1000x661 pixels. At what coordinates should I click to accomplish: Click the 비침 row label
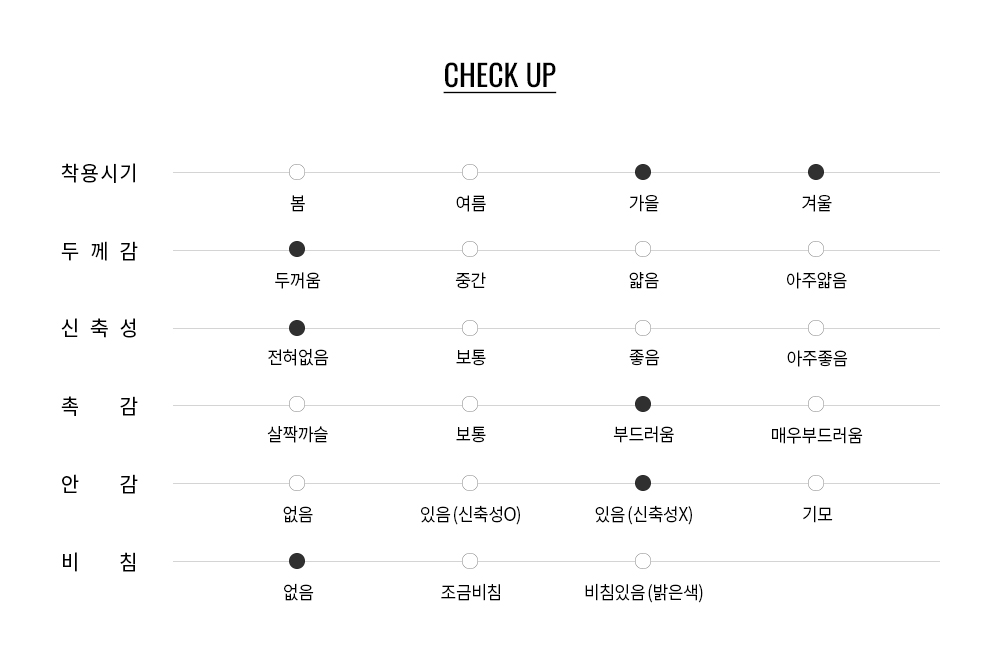point(99,562)
